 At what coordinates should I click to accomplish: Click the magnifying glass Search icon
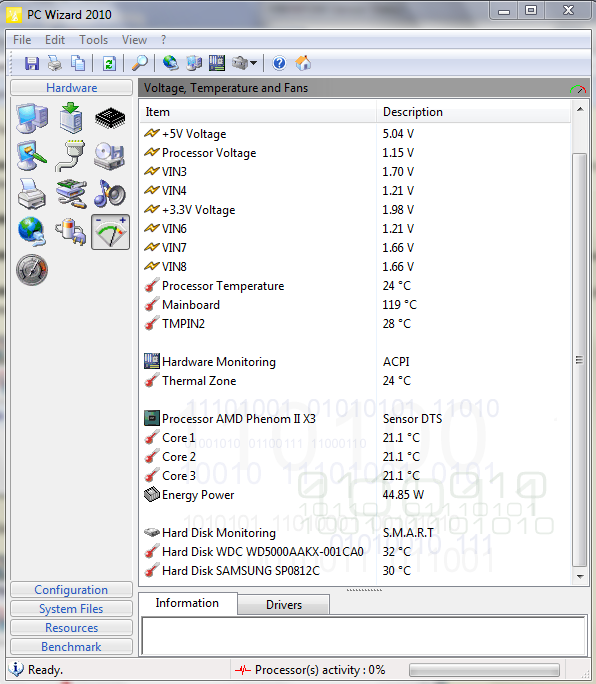point(140,64)
